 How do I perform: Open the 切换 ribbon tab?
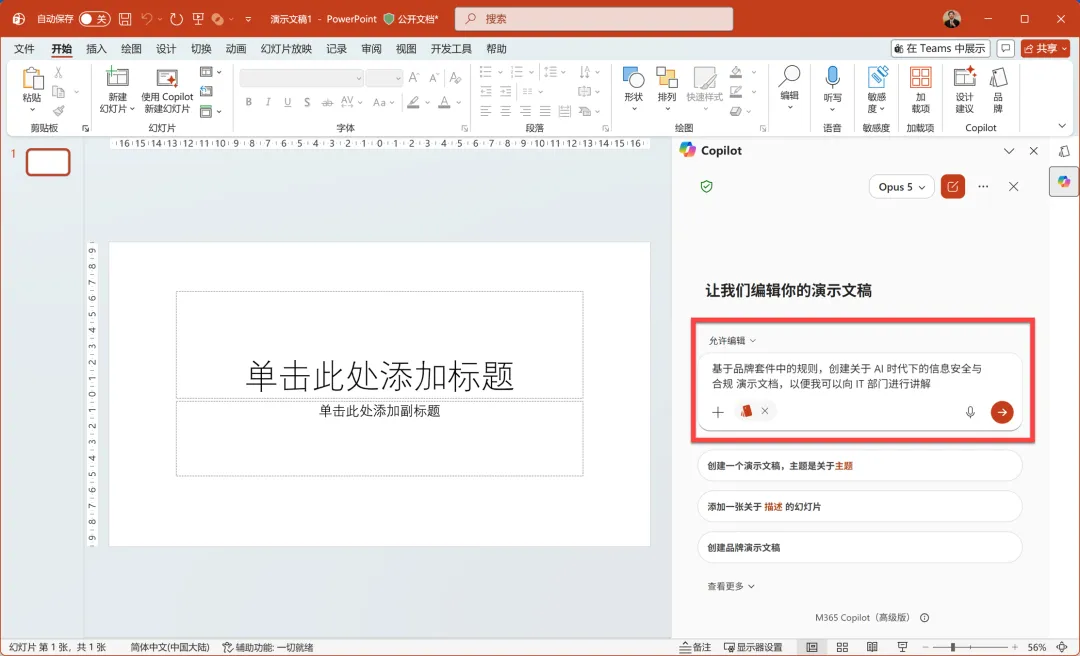tap(200, 48)
